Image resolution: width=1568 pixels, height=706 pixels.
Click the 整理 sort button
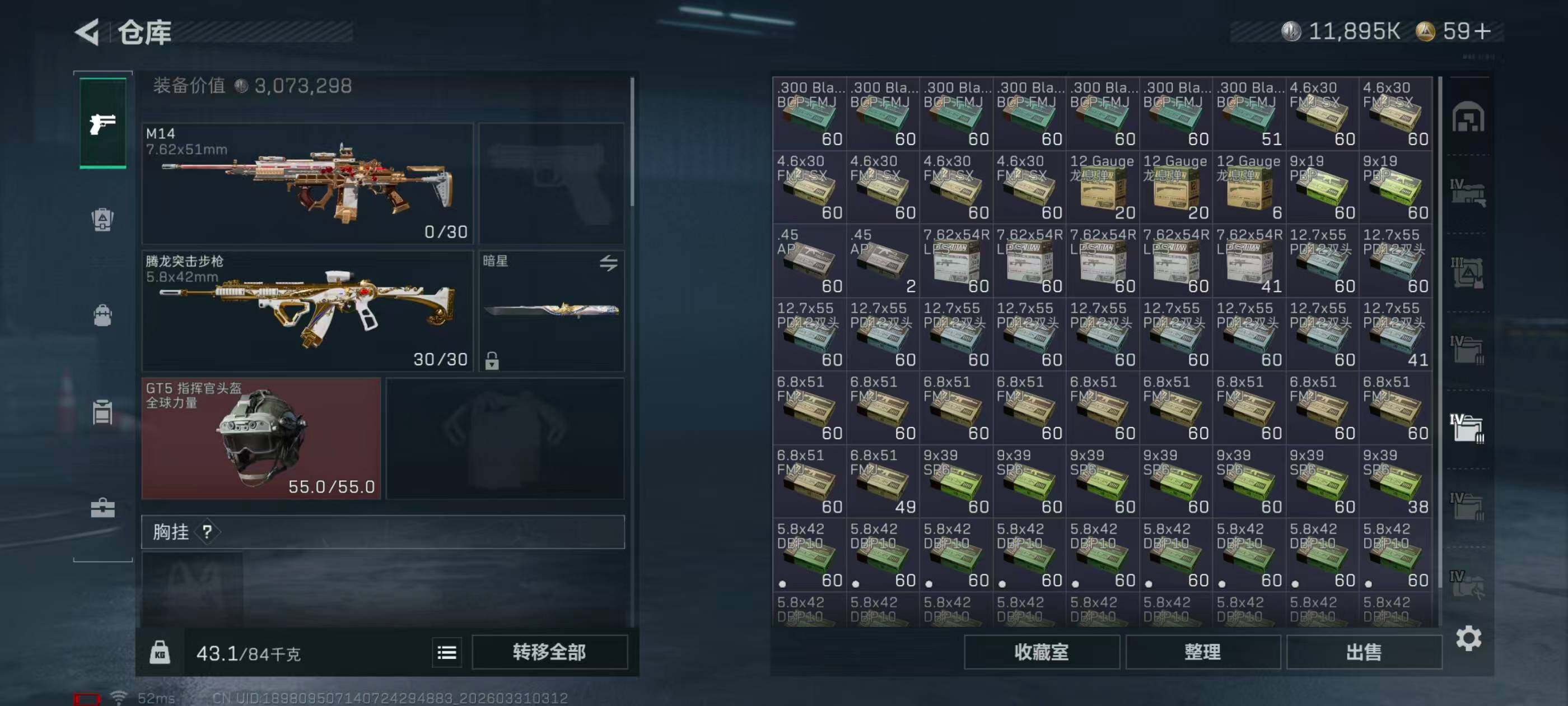click(1203, 652)
